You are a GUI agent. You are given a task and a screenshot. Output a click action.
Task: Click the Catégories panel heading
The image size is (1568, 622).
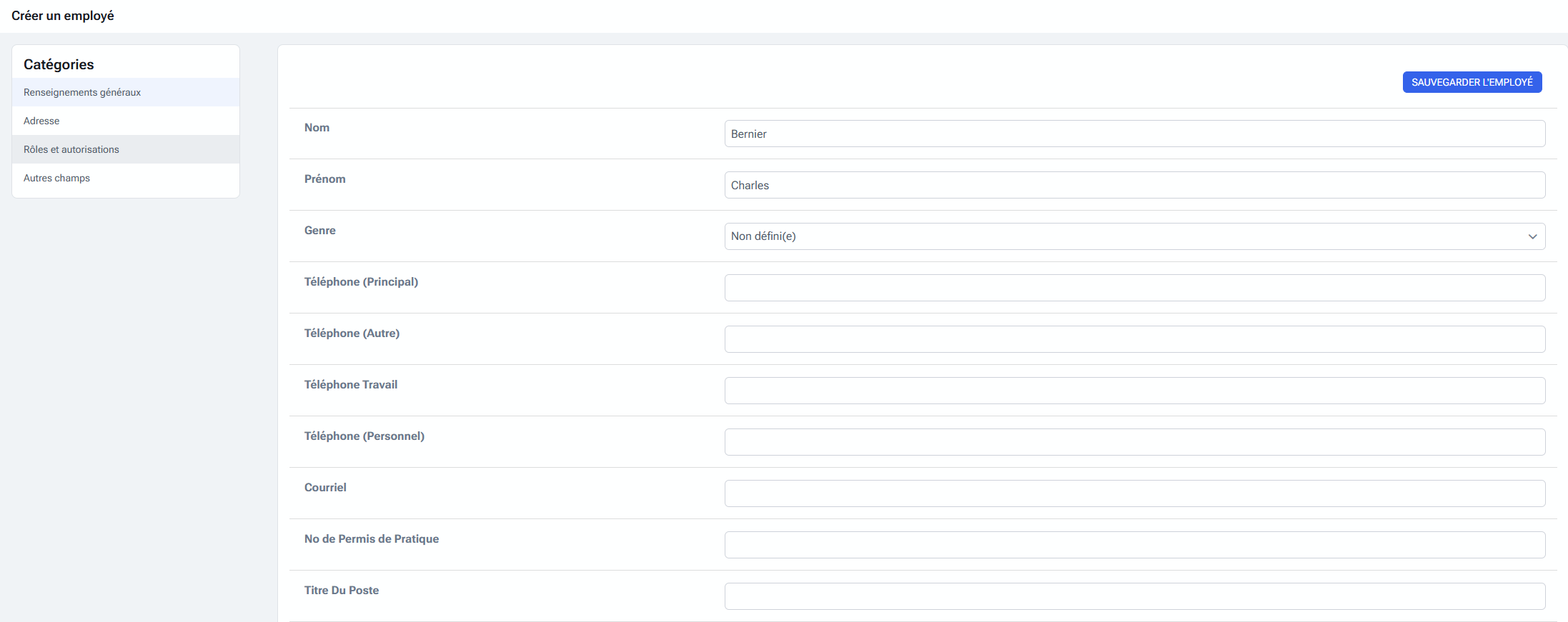pyautogui.click(x=59, y=64)
